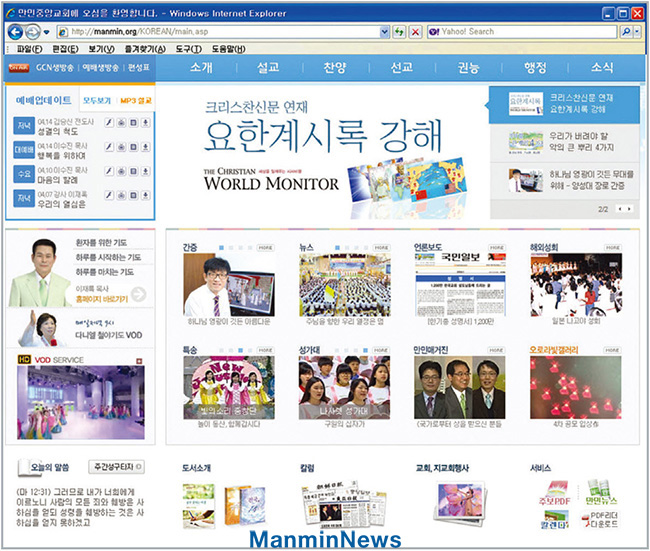The width and height of the screenshot is (650, 551).
Task: Open the 만민뉴스 service icon
Action: click(601, 493)
